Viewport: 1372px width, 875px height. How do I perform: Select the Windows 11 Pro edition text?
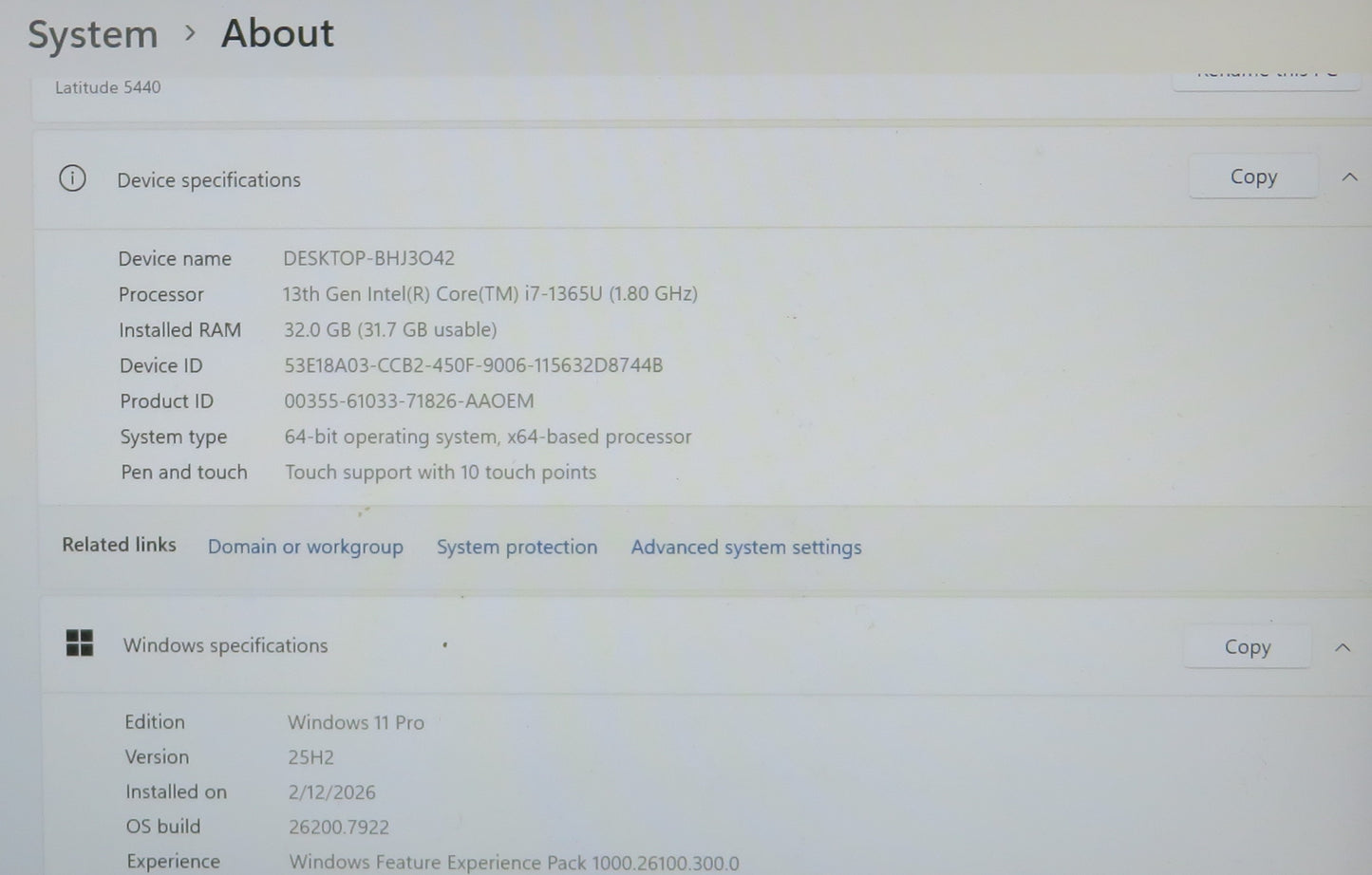[356, 722]
